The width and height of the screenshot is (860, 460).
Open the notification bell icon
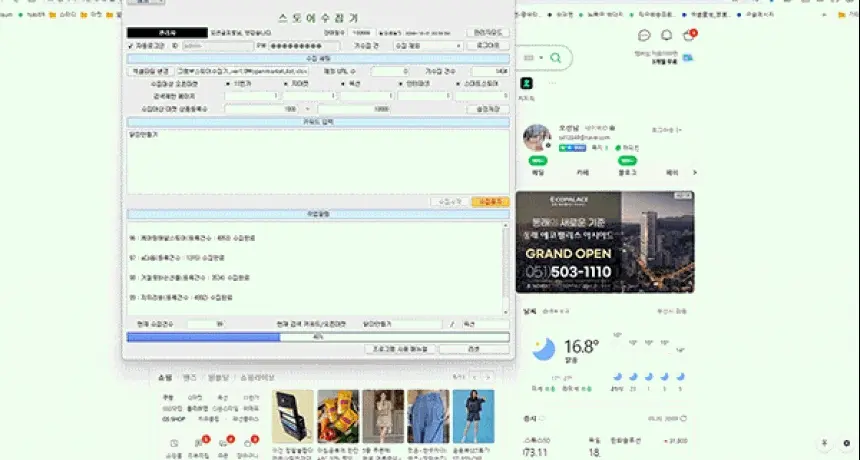click(x=666, y=36)
